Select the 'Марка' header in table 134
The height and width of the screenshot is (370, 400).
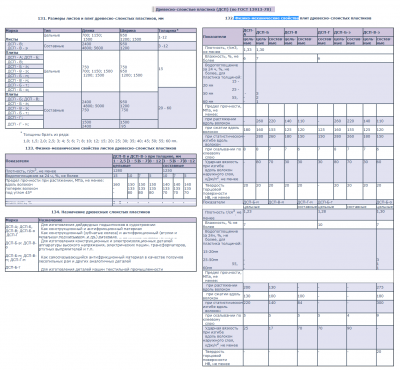[x=22, y=220]
